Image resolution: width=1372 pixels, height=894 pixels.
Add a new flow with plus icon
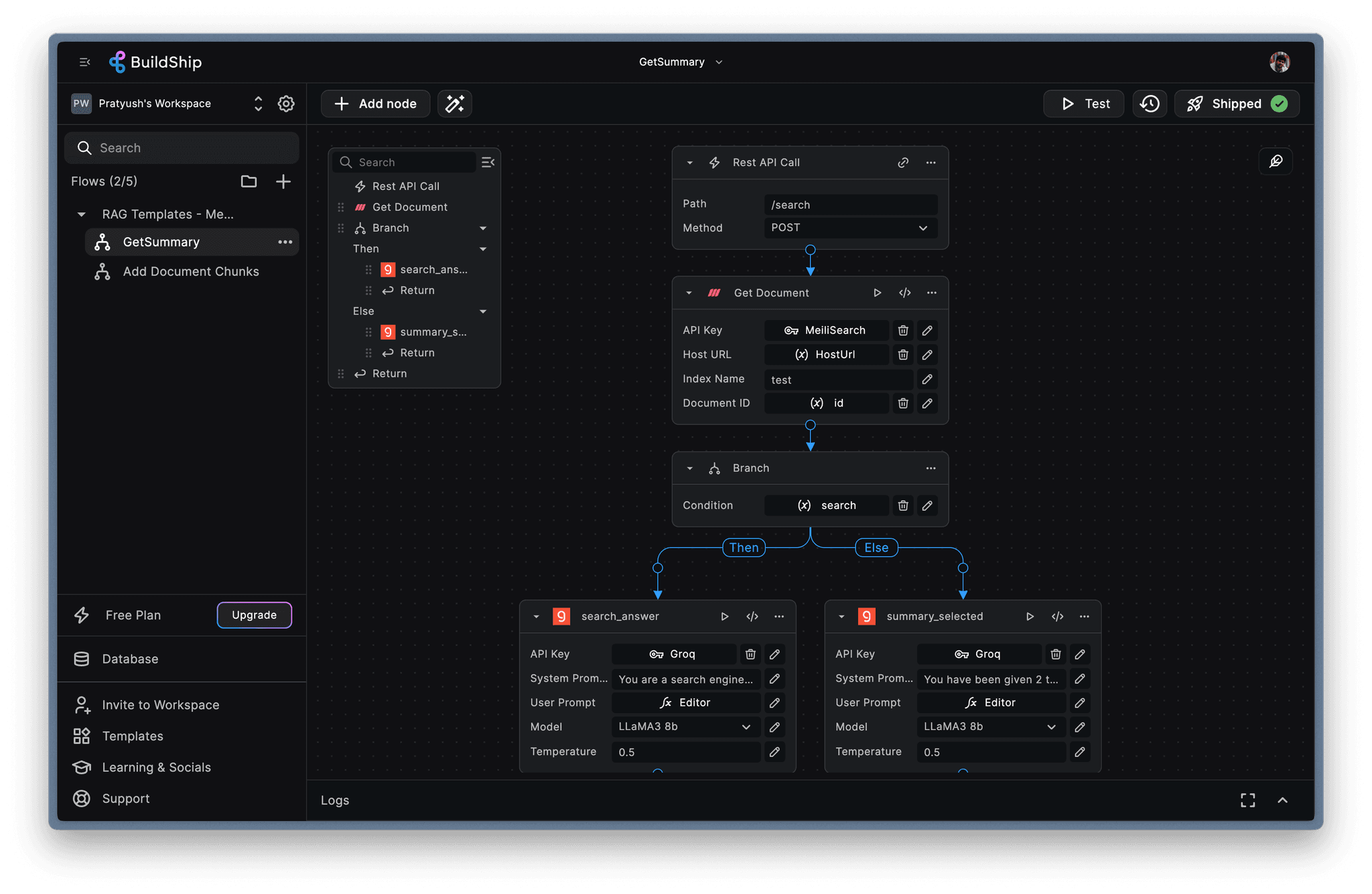coord(283,181)
